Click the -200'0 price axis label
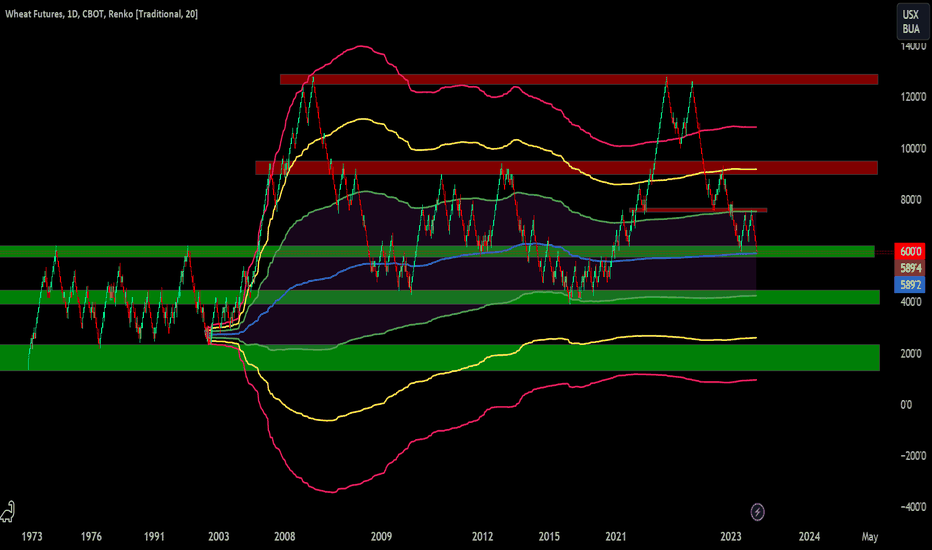932x550 pixels. click(x=913, y=456)
